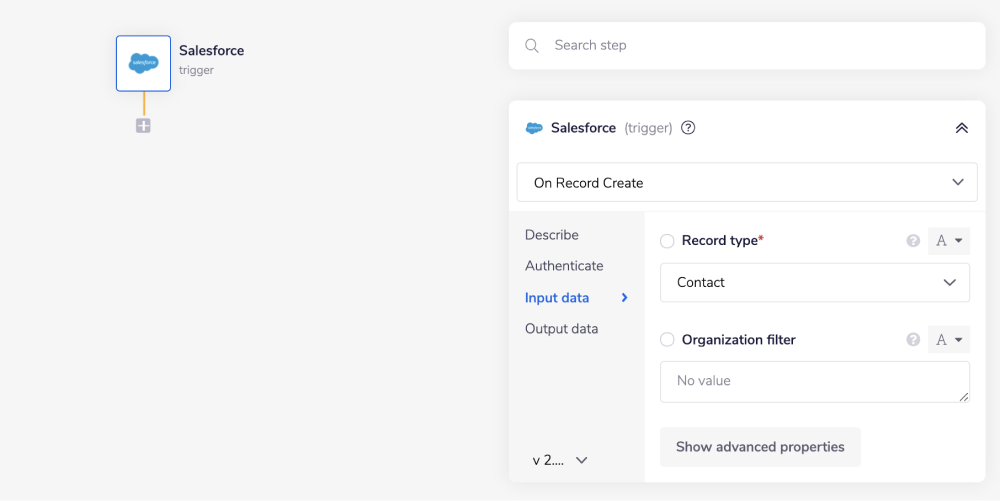Select the Record type radio button
Screen dimensions: 1000x501
point(667,241)
